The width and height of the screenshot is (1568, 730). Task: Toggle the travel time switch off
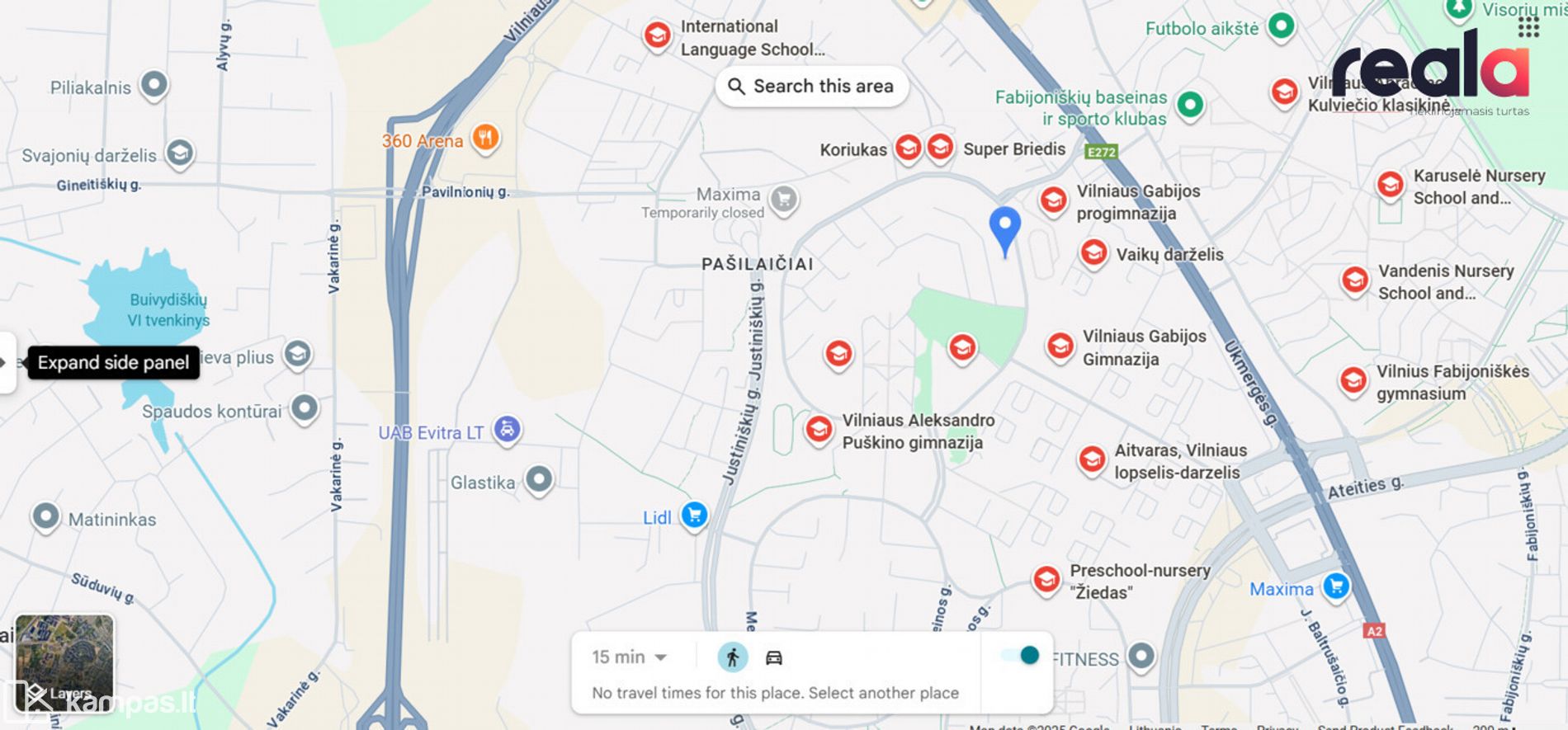coord(1020,655)
